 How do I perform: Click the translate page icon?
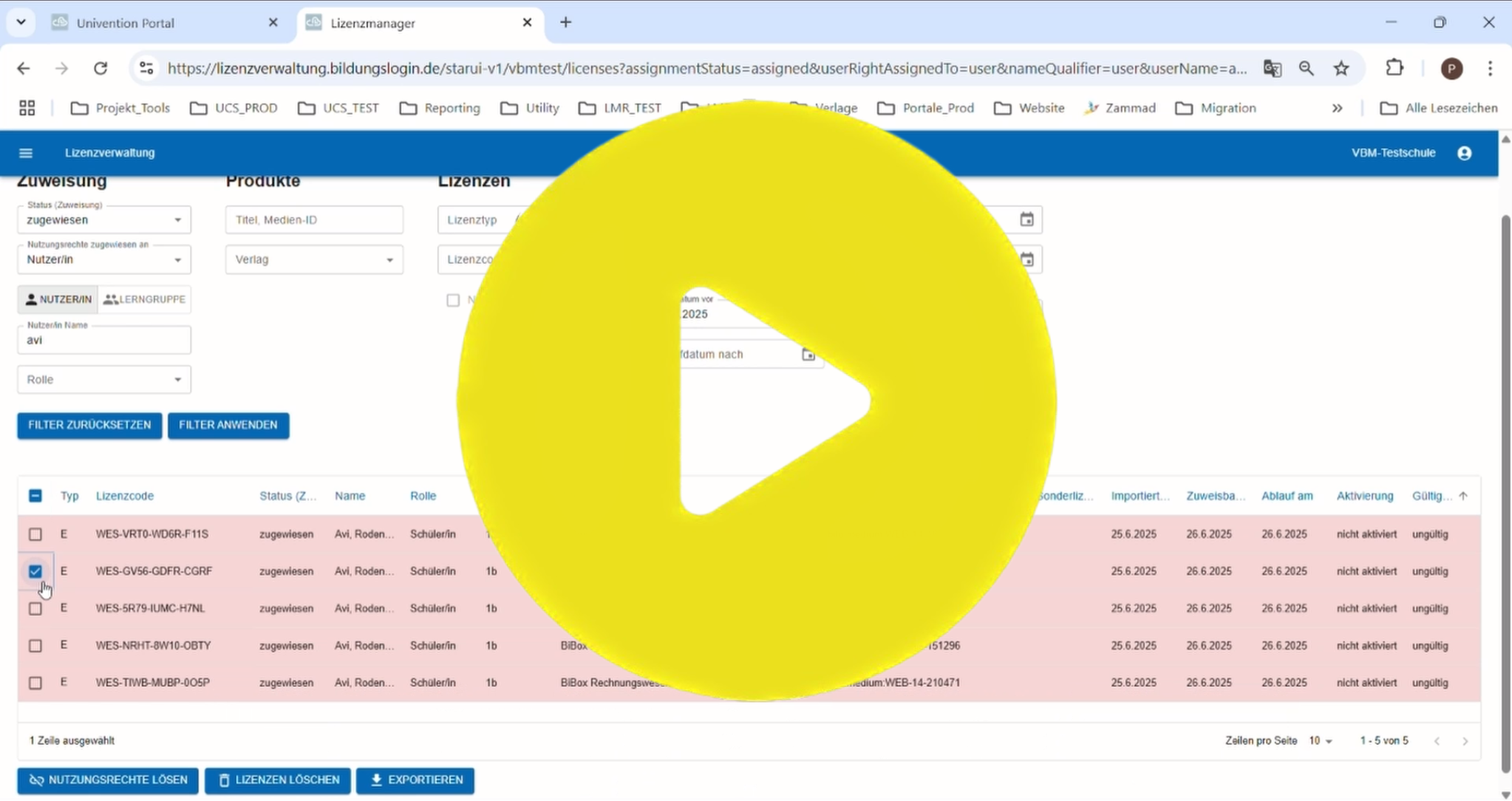point(1272,69)
